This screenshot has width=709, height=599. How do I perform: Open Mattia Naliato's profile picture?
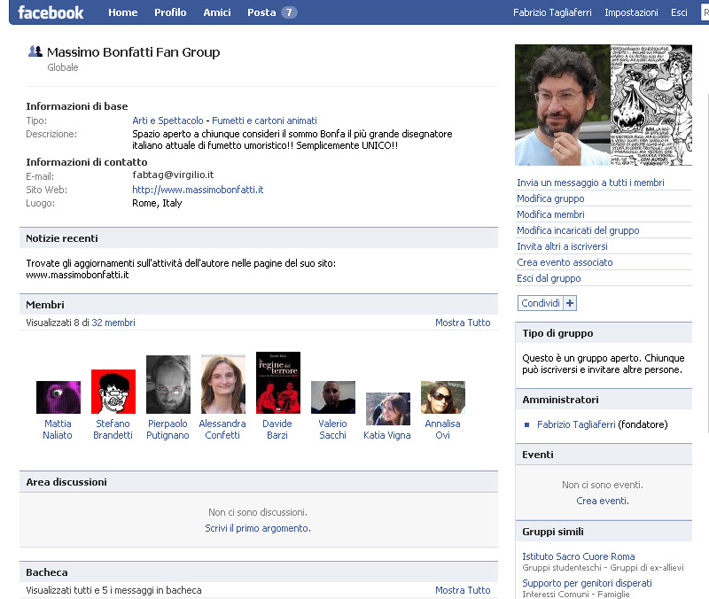coord(58,397)
